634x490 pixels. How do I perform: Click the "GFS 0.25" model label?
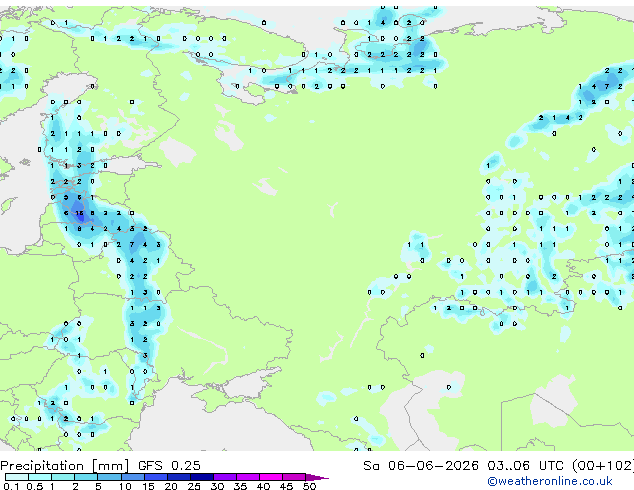[169, 466]
